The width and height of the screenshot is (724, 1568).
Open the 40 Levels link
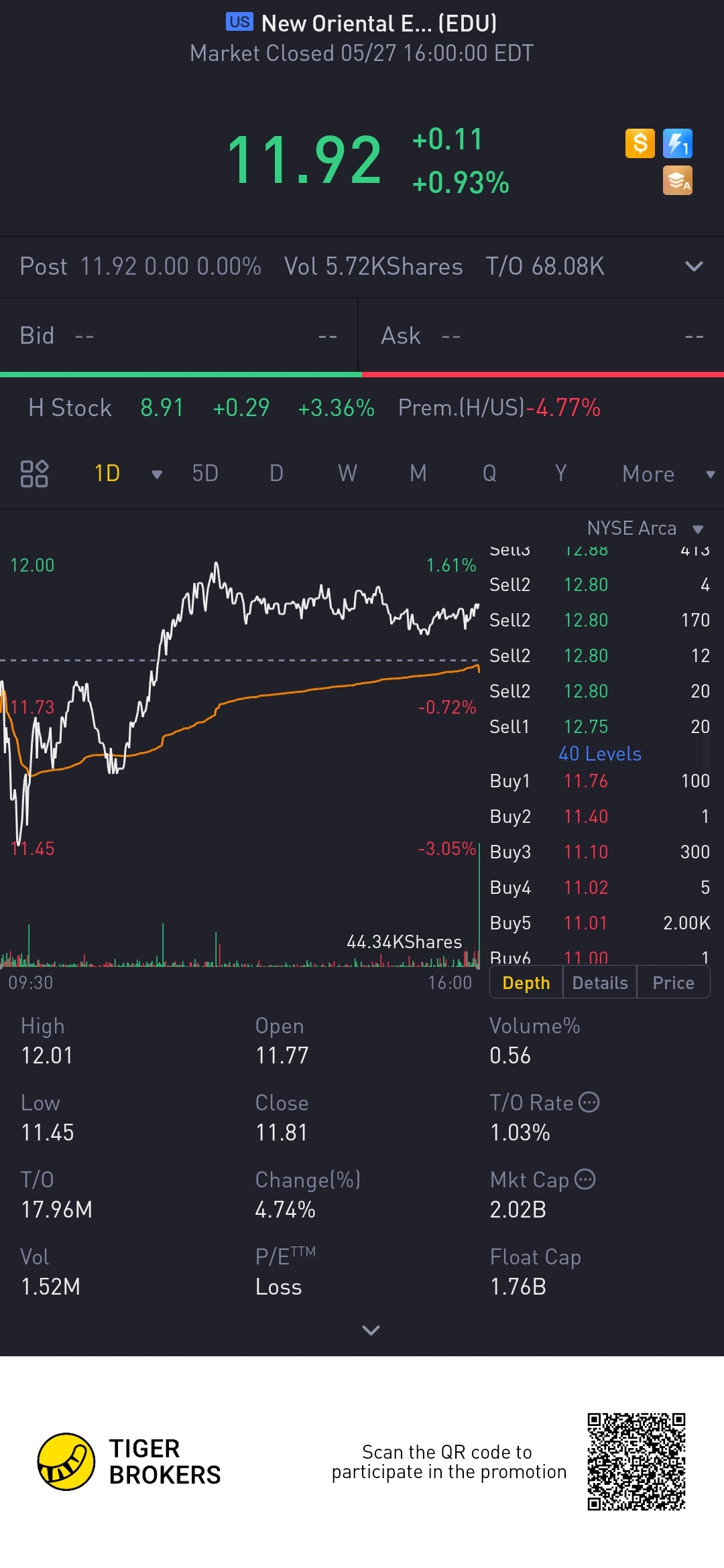click(x=600, y=754)
